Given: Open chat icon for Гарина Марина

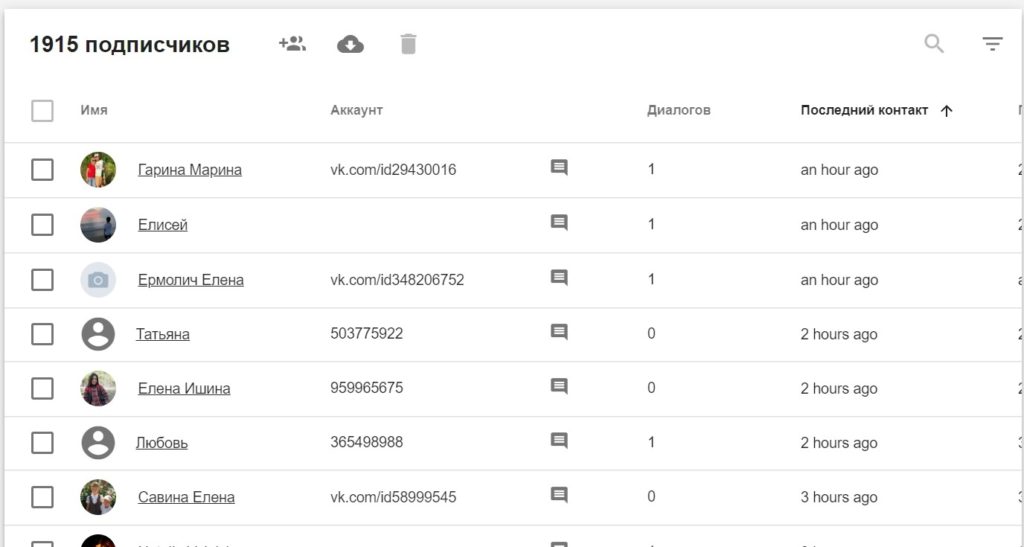Looking at the screenshot, I should click(x=559, y=168).
